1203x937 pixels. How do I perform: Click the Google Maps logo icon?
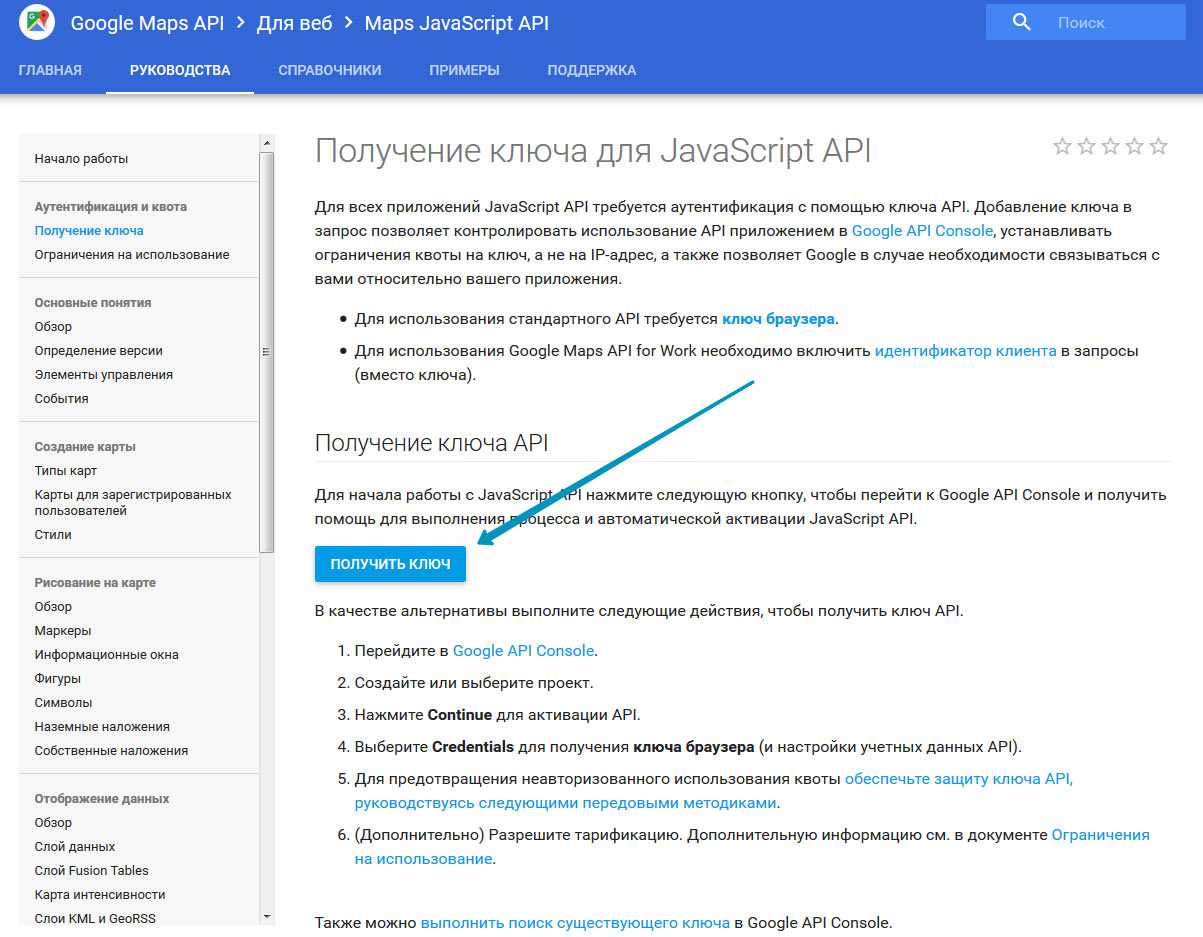click(x=36, y=23)
